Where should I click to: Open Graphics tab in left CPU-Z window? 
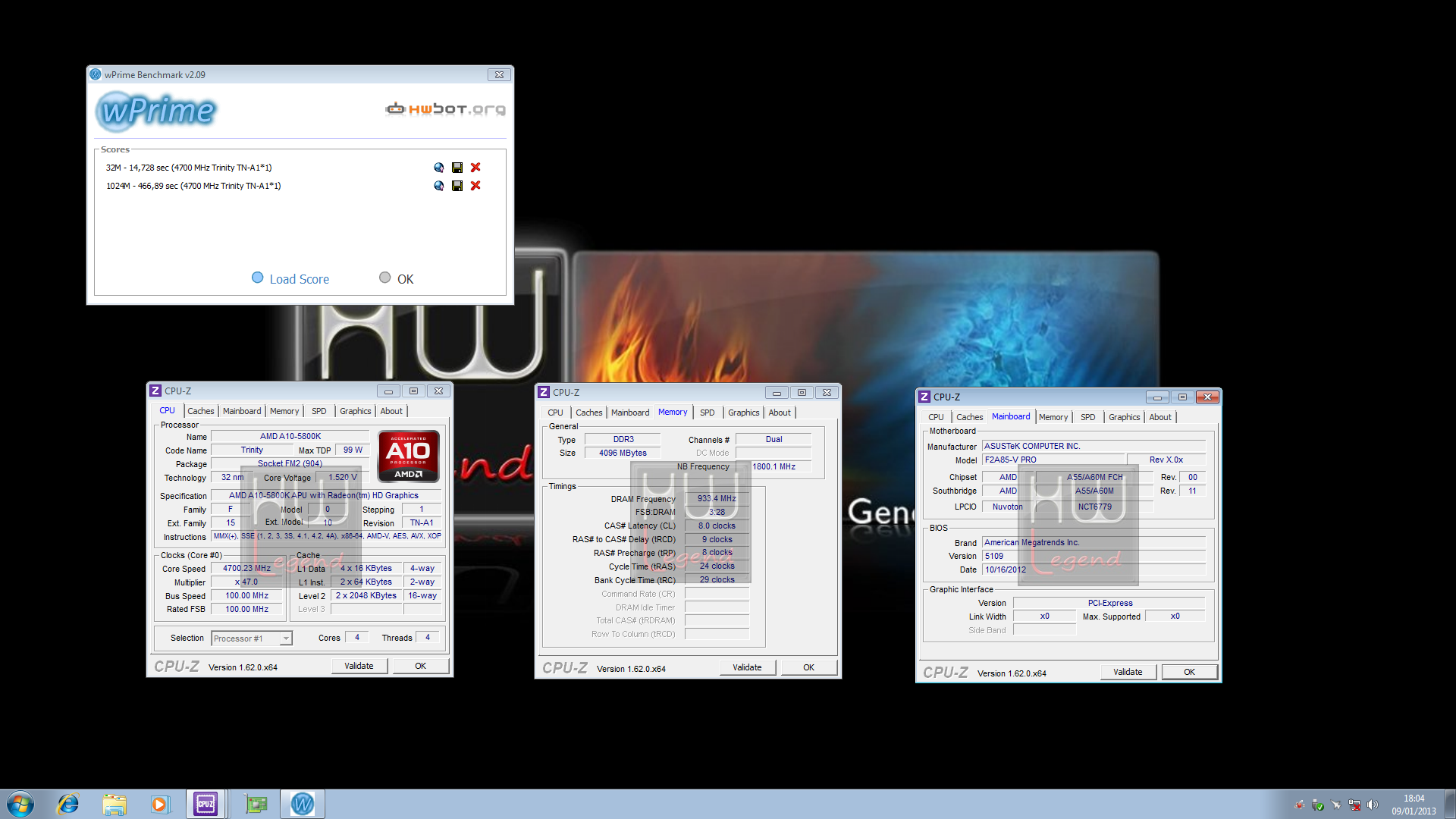pyautogui.click(x=356, y=411)
